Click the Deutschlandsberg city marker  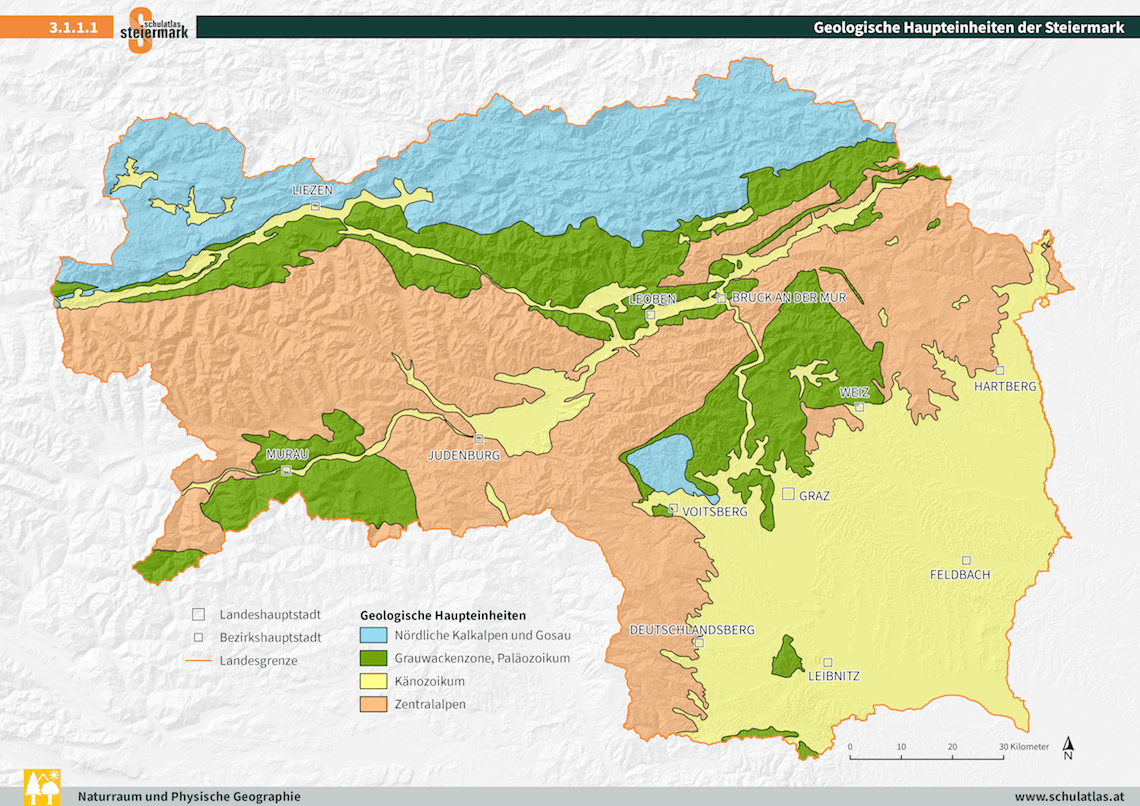[699, 642]
